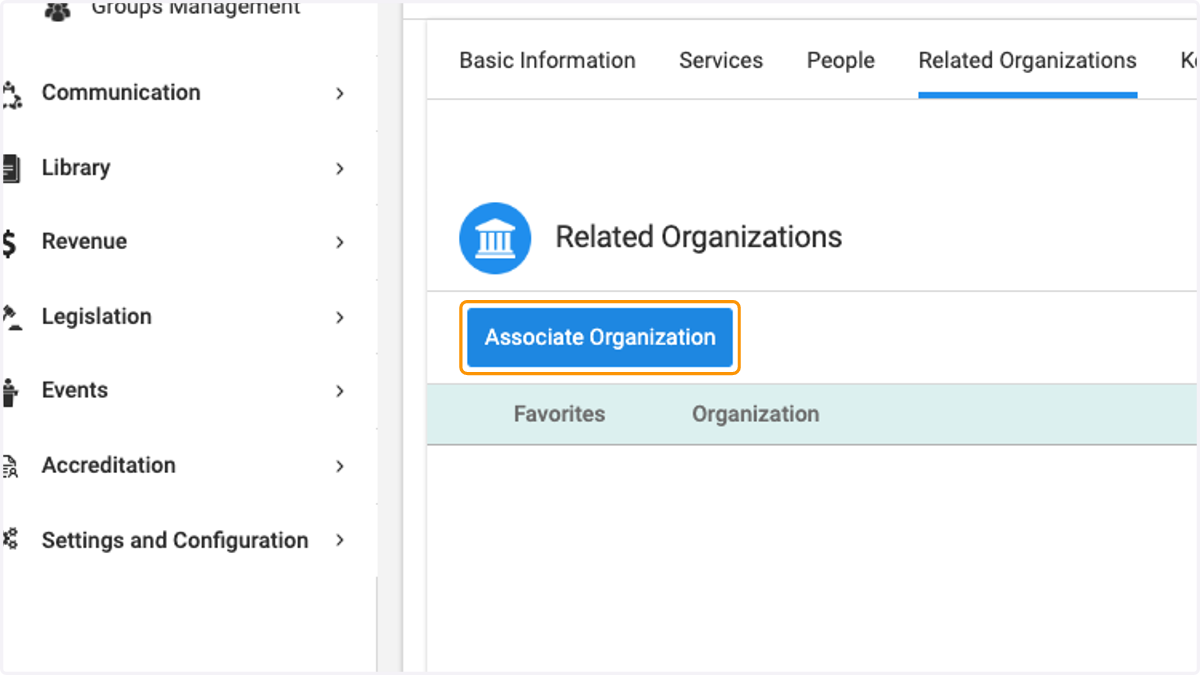The image size is (1200, 675).
Task: Click the Related Organizations heading text
Action: tap(699, 237)
